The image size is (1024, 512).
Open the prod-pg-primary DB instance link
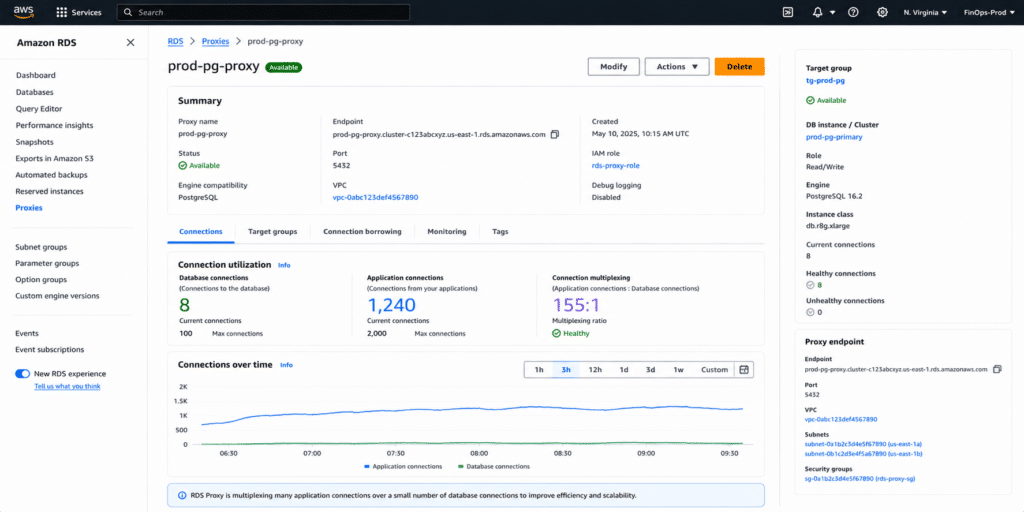pos(834,137)
